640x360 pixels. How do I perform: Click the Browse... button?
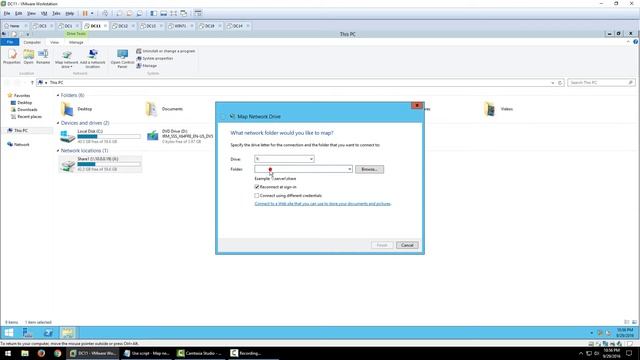[x=369, y=169]
